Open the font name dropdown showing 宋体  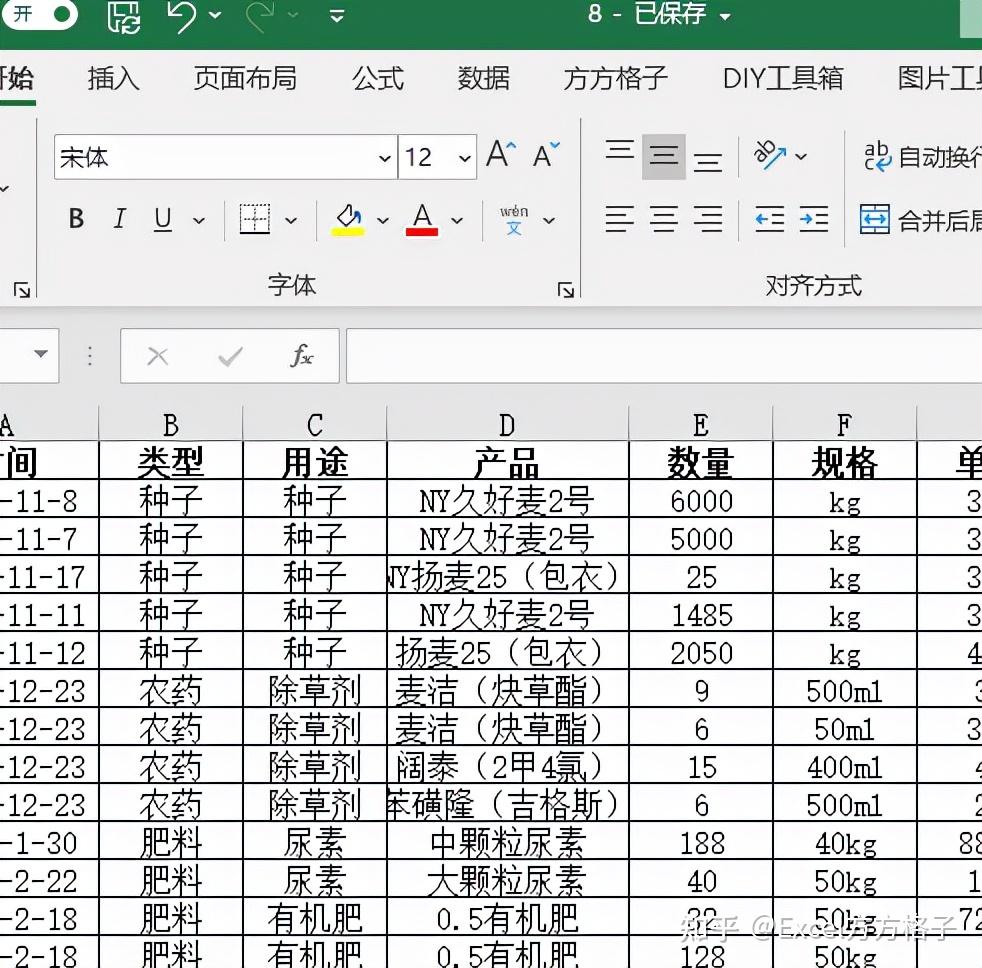pos(385,158)
